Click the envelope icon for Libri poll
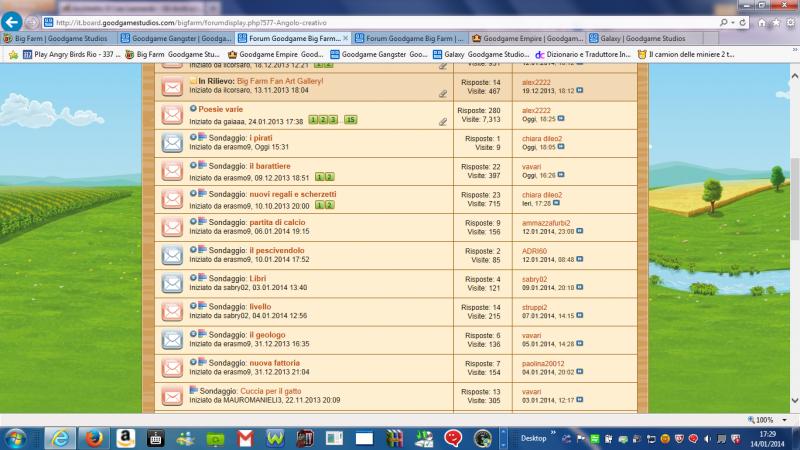The image size is (800, 450). pyautogui.click(x=172, y=283)
